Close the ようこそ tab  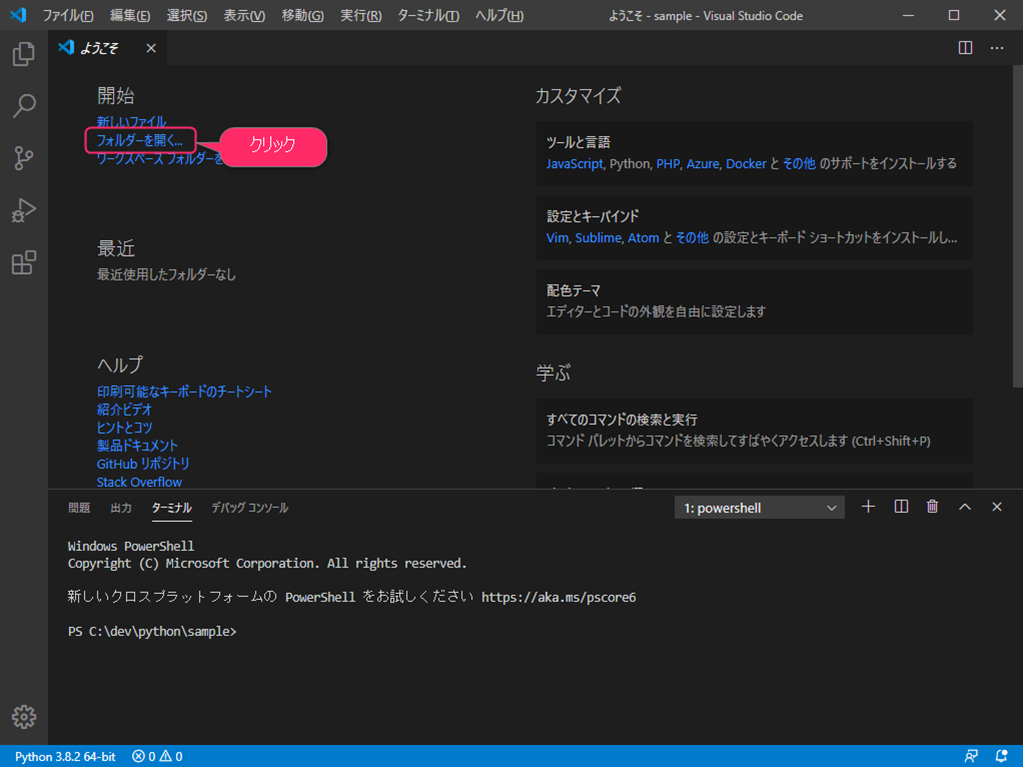click(151, 48)
